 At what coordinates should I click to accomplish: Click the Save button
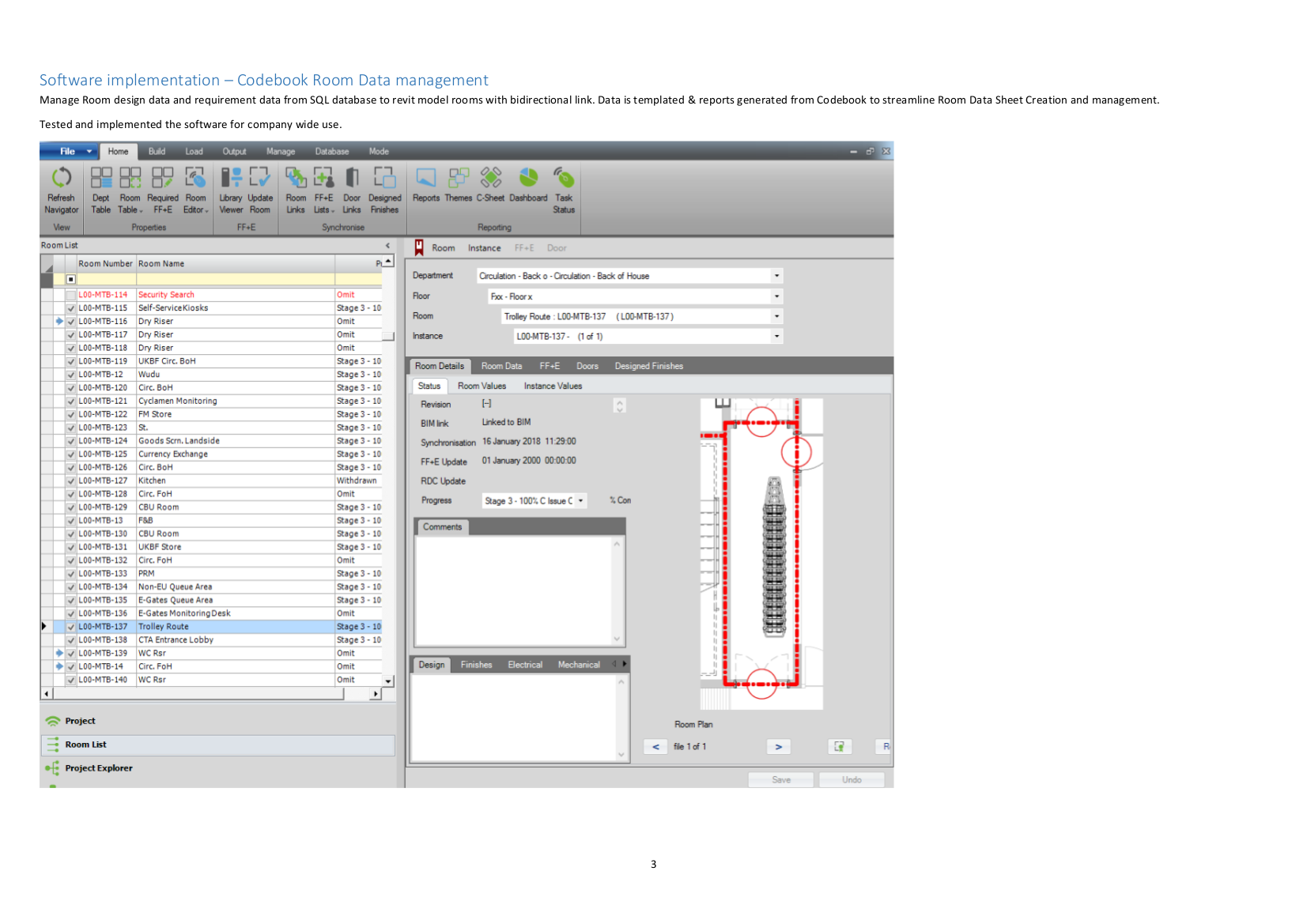tap(780, 779)
